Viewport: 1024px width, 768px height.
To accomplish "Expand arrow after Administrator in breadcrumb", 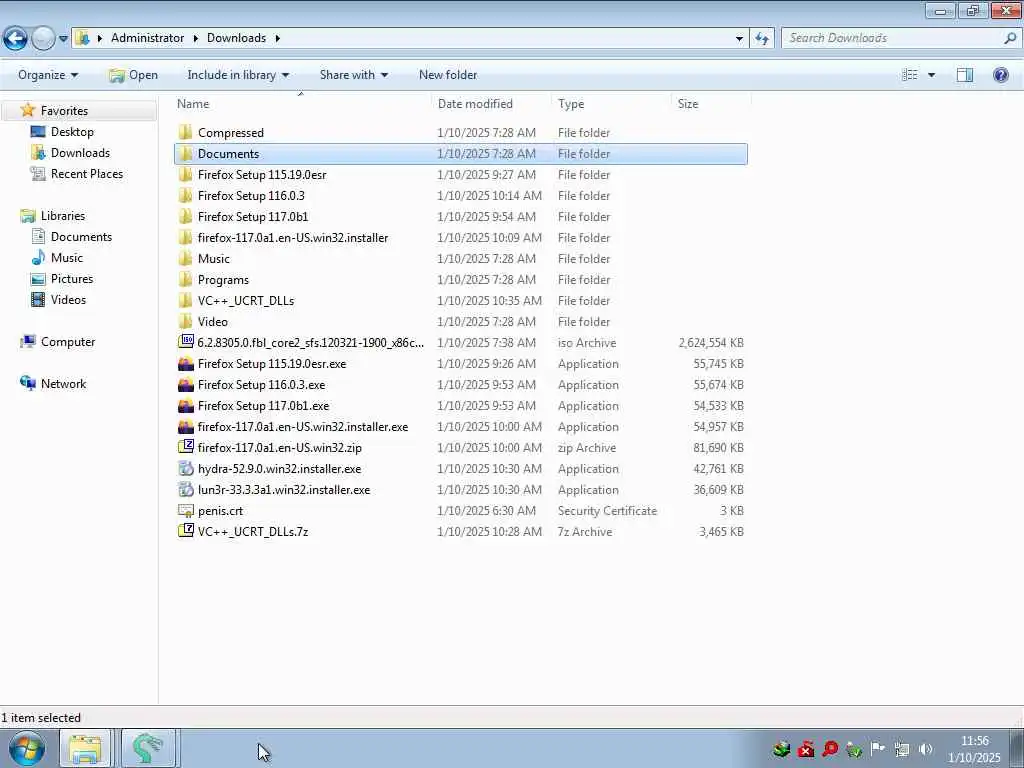I will [x=195, y=39].
